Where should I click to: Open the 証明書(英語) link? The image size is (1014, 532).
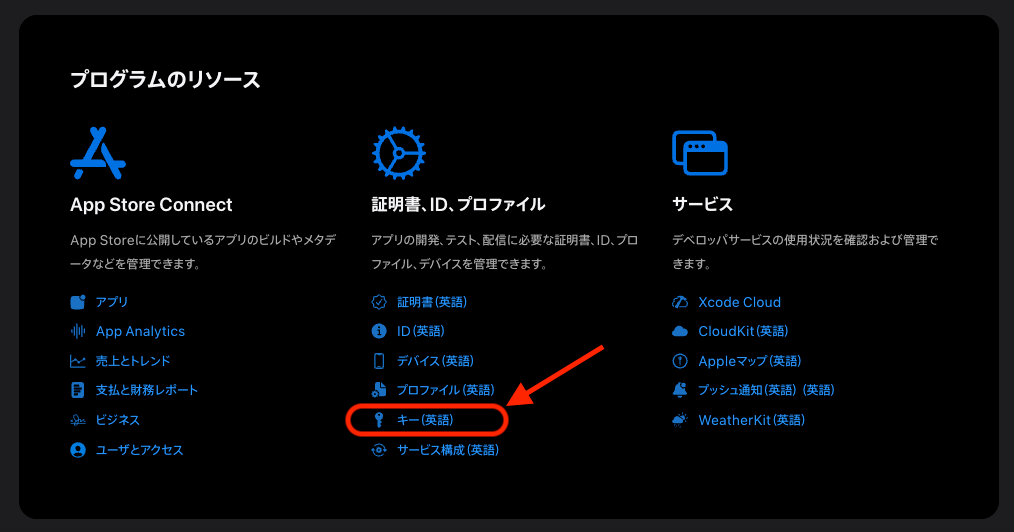432,302
